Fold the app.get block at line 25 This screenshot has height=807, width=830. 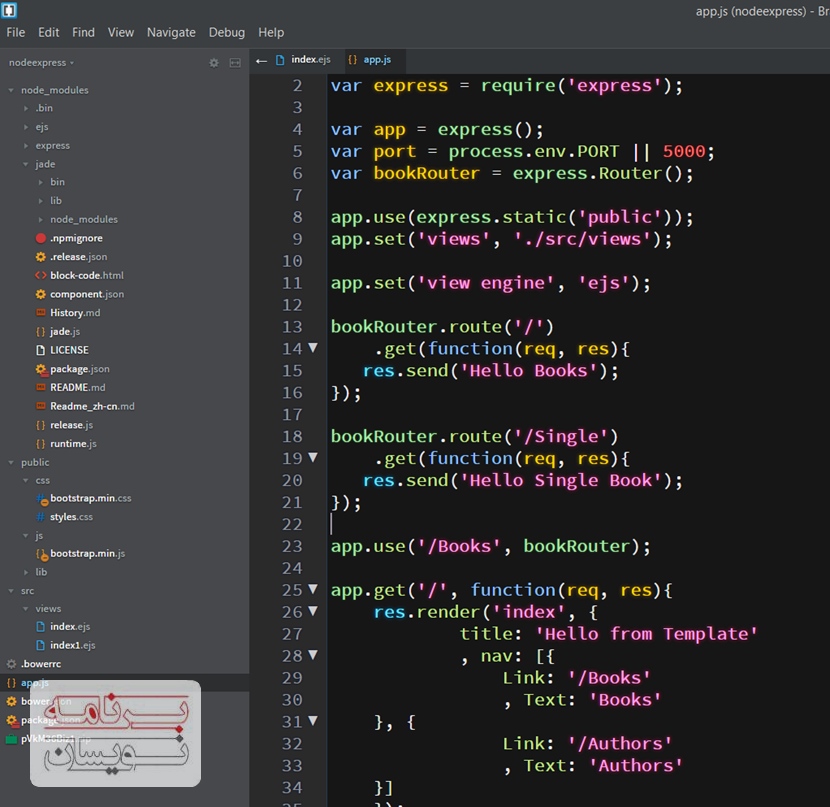coord(313,589)
